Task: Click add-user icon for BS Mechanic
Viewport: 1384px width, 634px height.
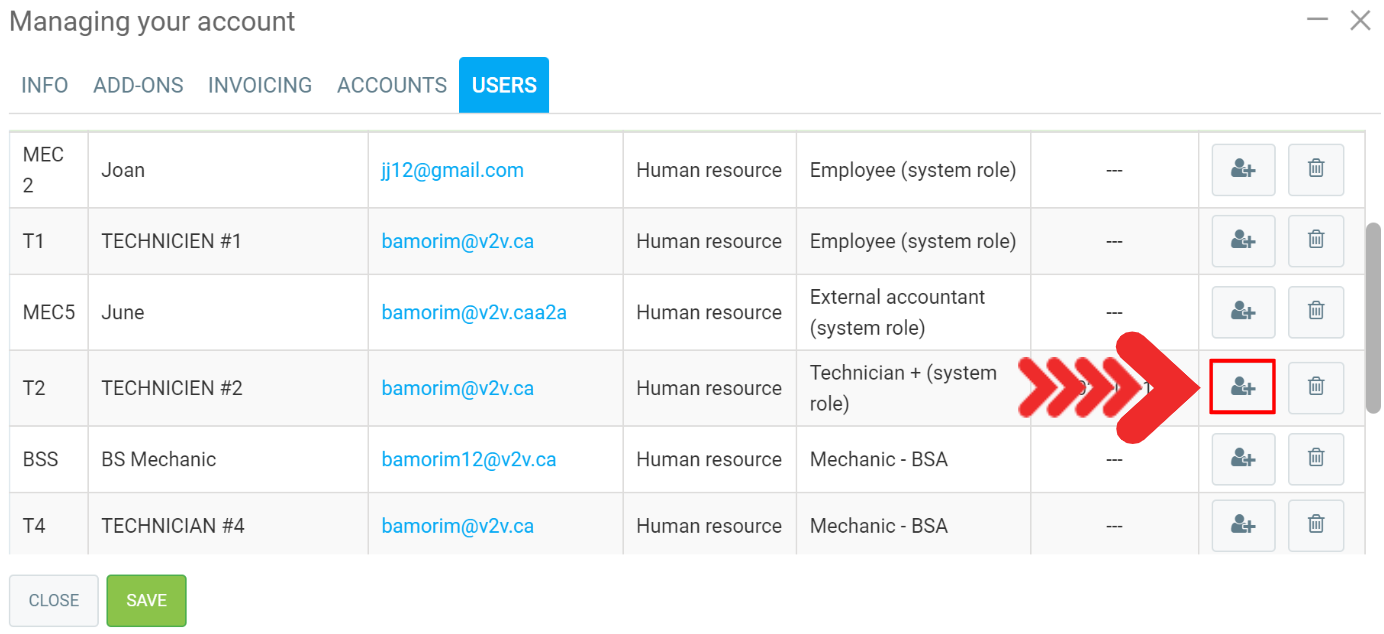Action: click(x=1243, y=459)
